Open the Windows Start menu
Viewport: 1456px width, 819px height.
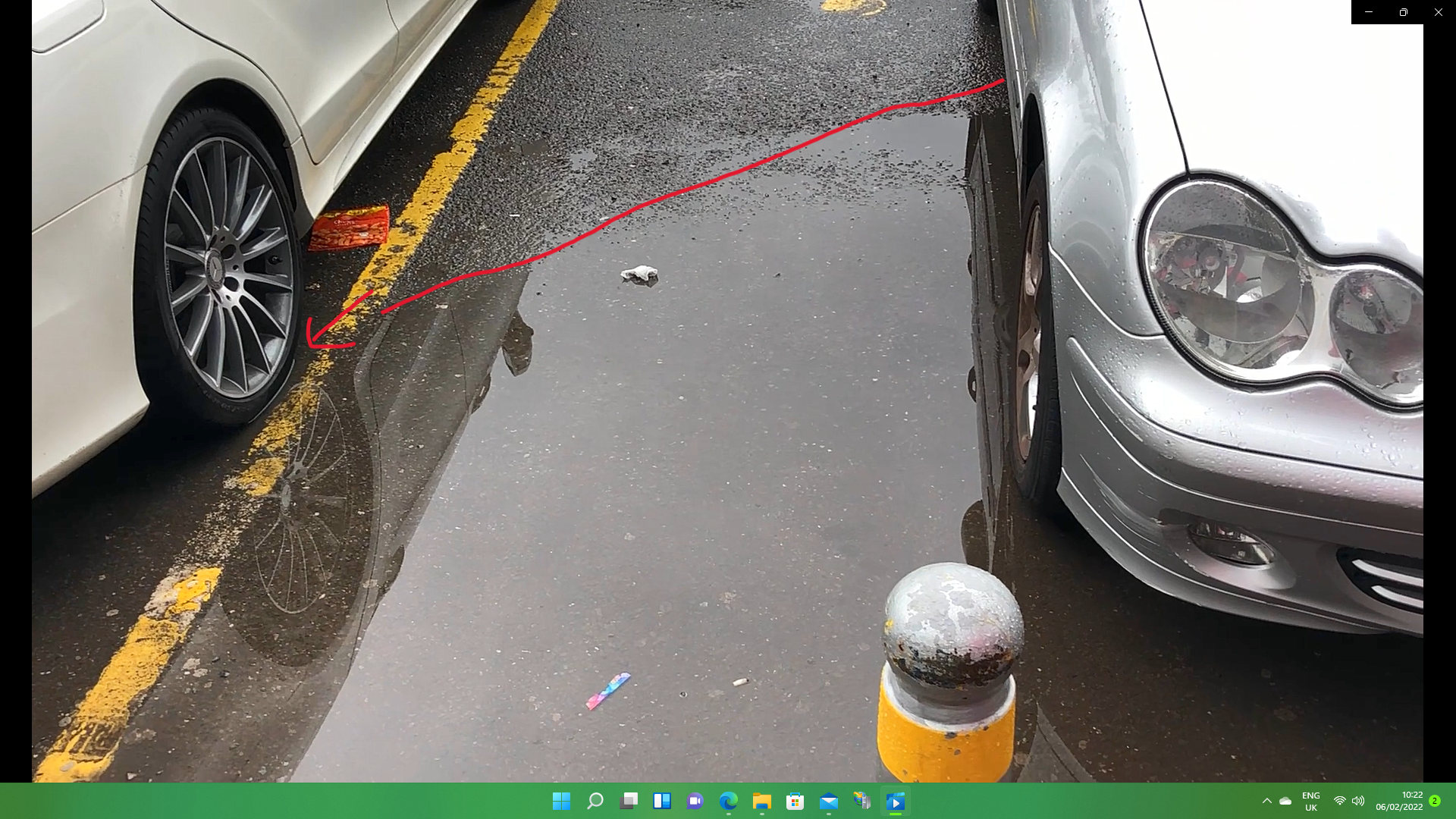point(561,801)
